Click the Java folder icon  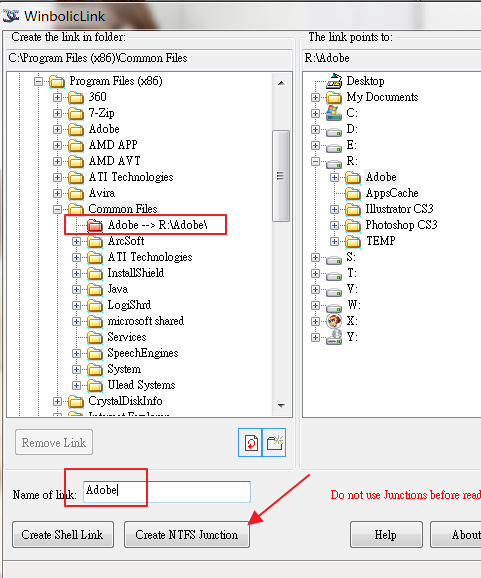tap(95, 289)
